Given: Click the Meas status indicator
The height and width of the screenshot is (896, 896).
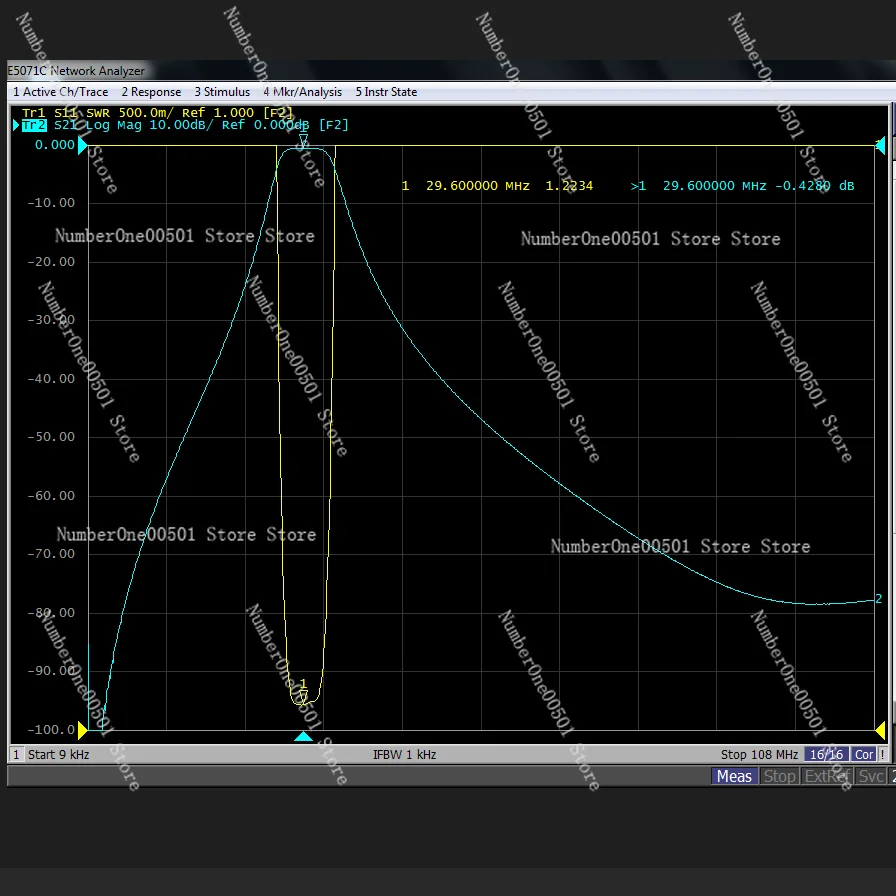Looking at the screenshot, I should [x=734, y=777].
